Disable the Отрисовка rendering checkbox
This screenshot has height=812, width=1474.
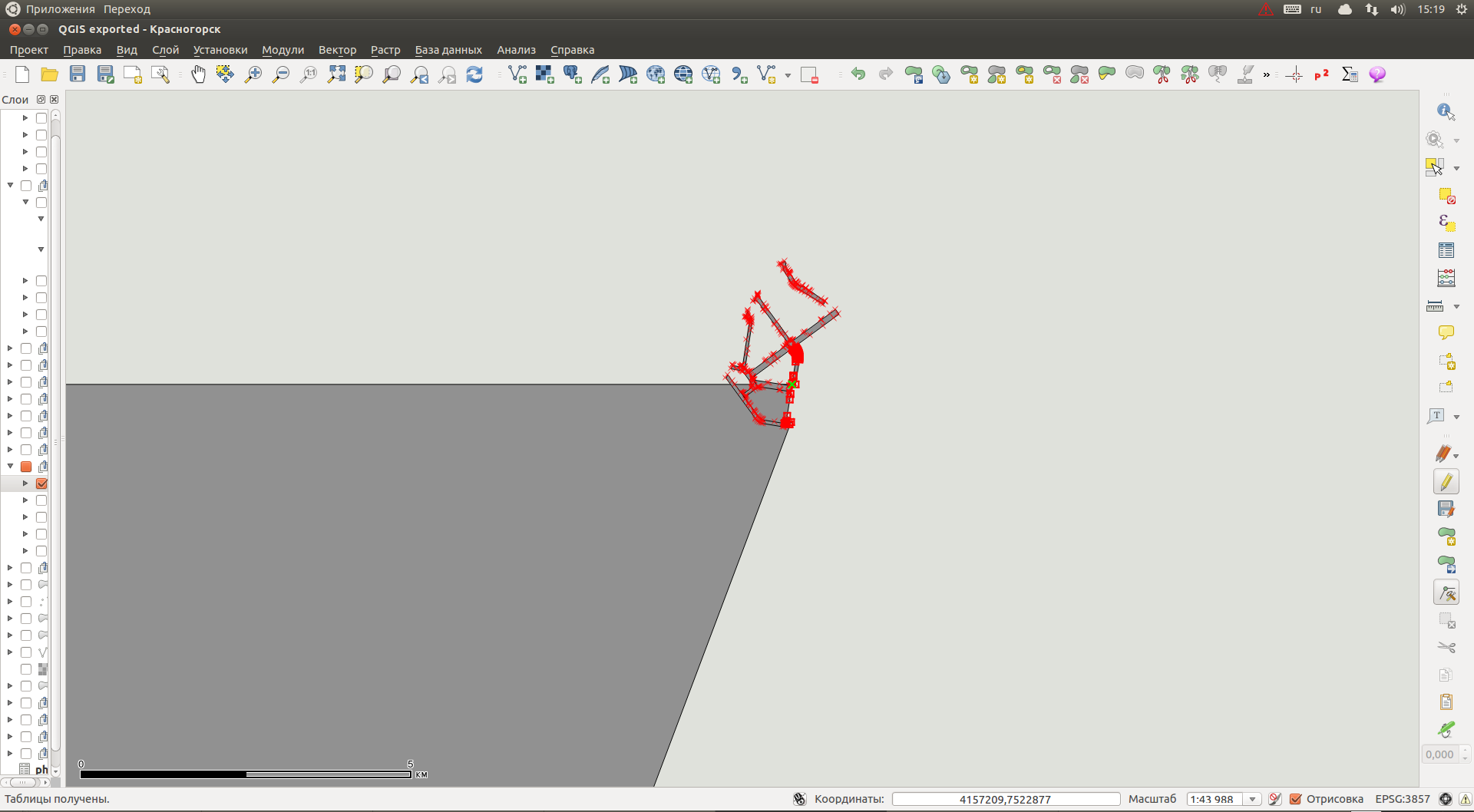click(x=1295, y=798)
